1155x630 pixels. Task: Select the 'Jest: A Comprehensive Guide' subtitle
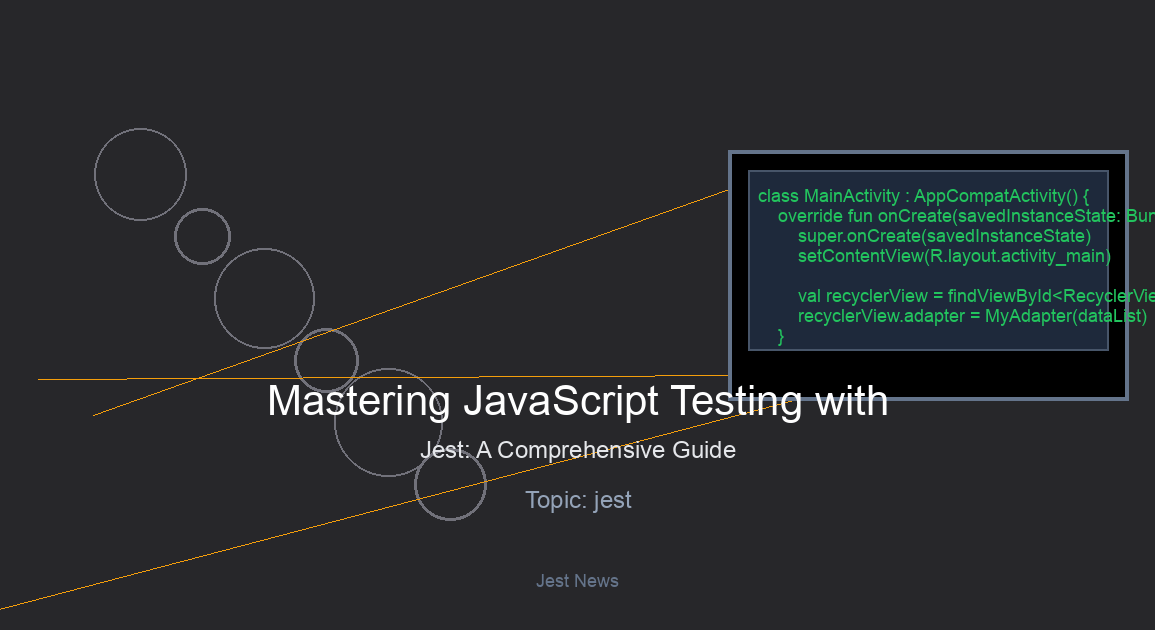pyautogui.click(x=577, y=450)
